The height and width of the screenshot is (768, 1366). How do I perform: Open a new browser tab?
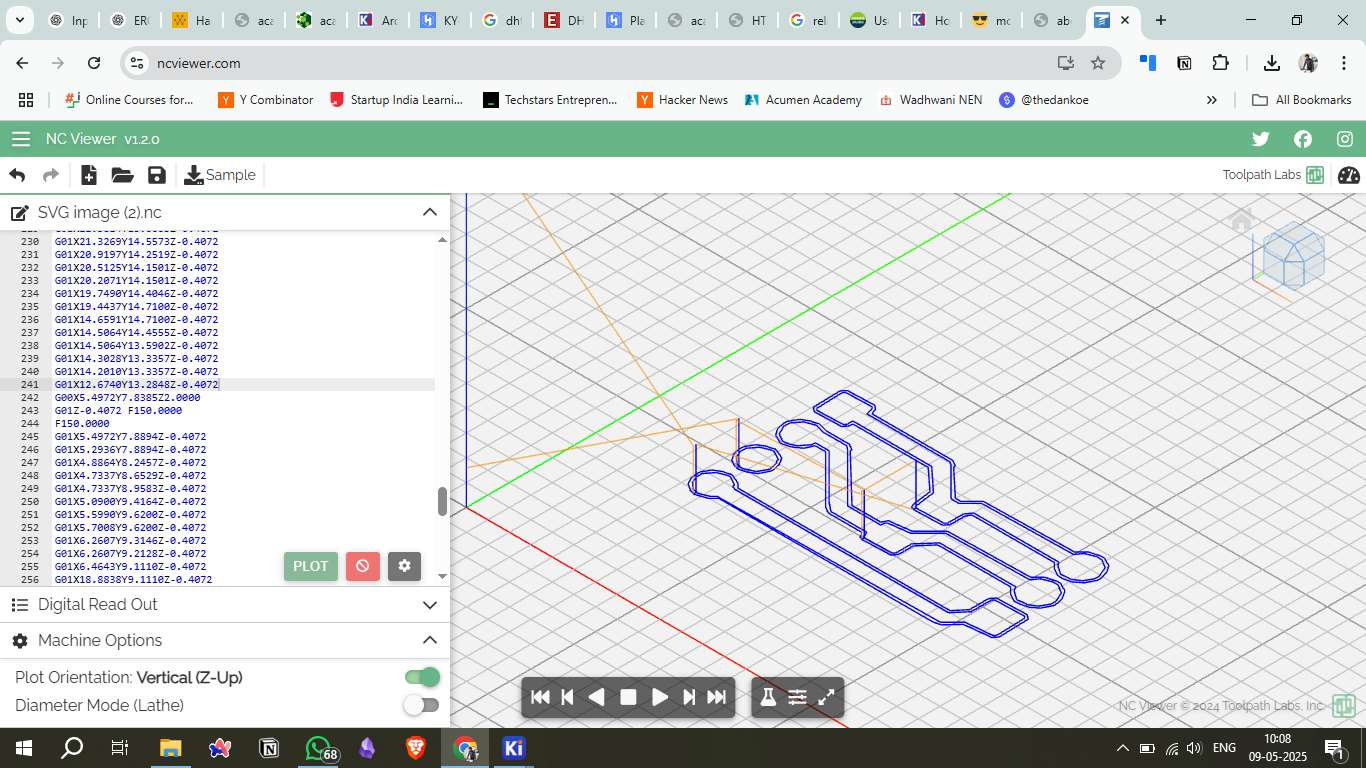(x=1160, y=20)
